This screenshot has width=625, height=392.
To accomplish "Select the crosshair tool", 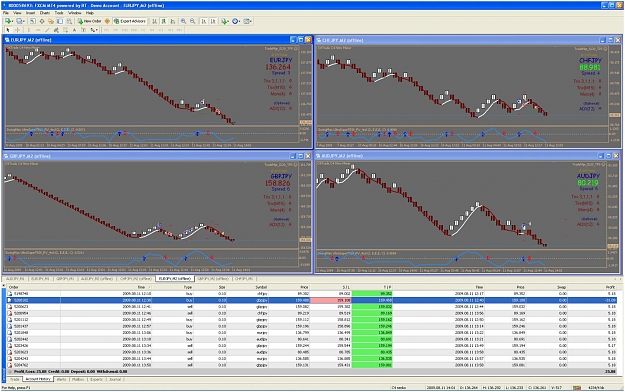I will (x=17, y=30).
